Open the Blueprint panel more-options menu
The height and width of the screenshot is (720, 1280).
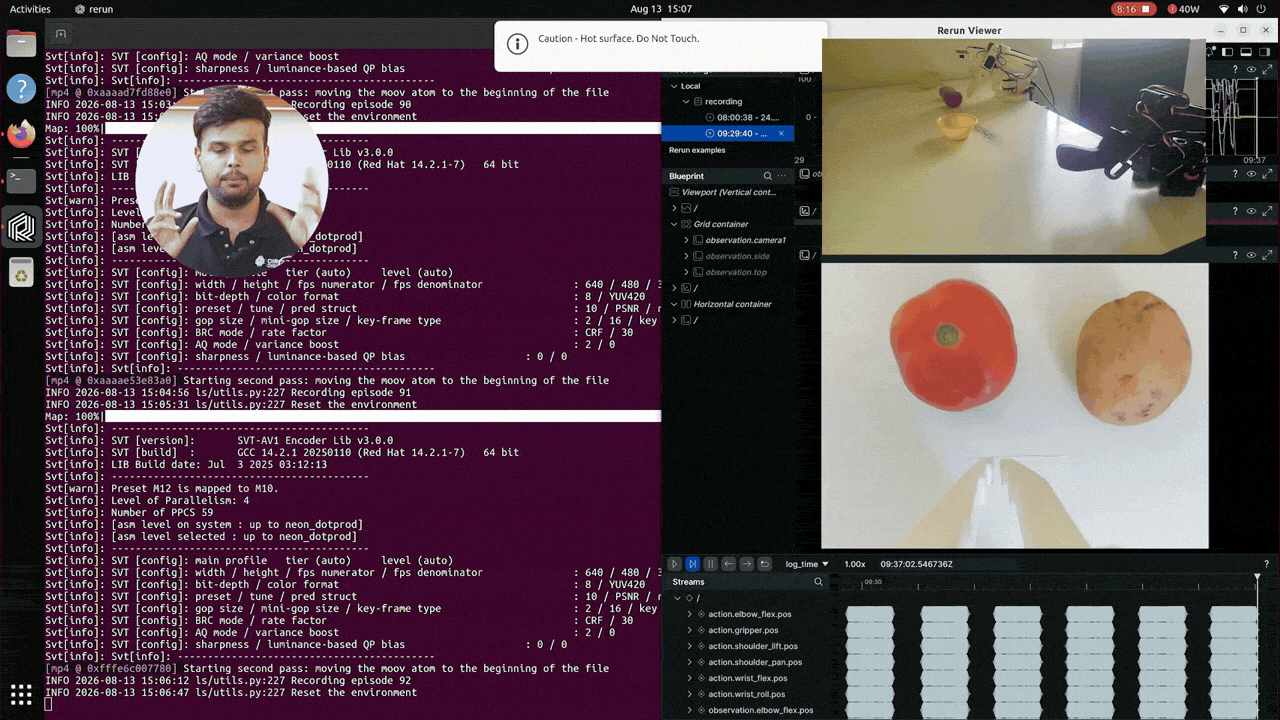tap(782, 176)
